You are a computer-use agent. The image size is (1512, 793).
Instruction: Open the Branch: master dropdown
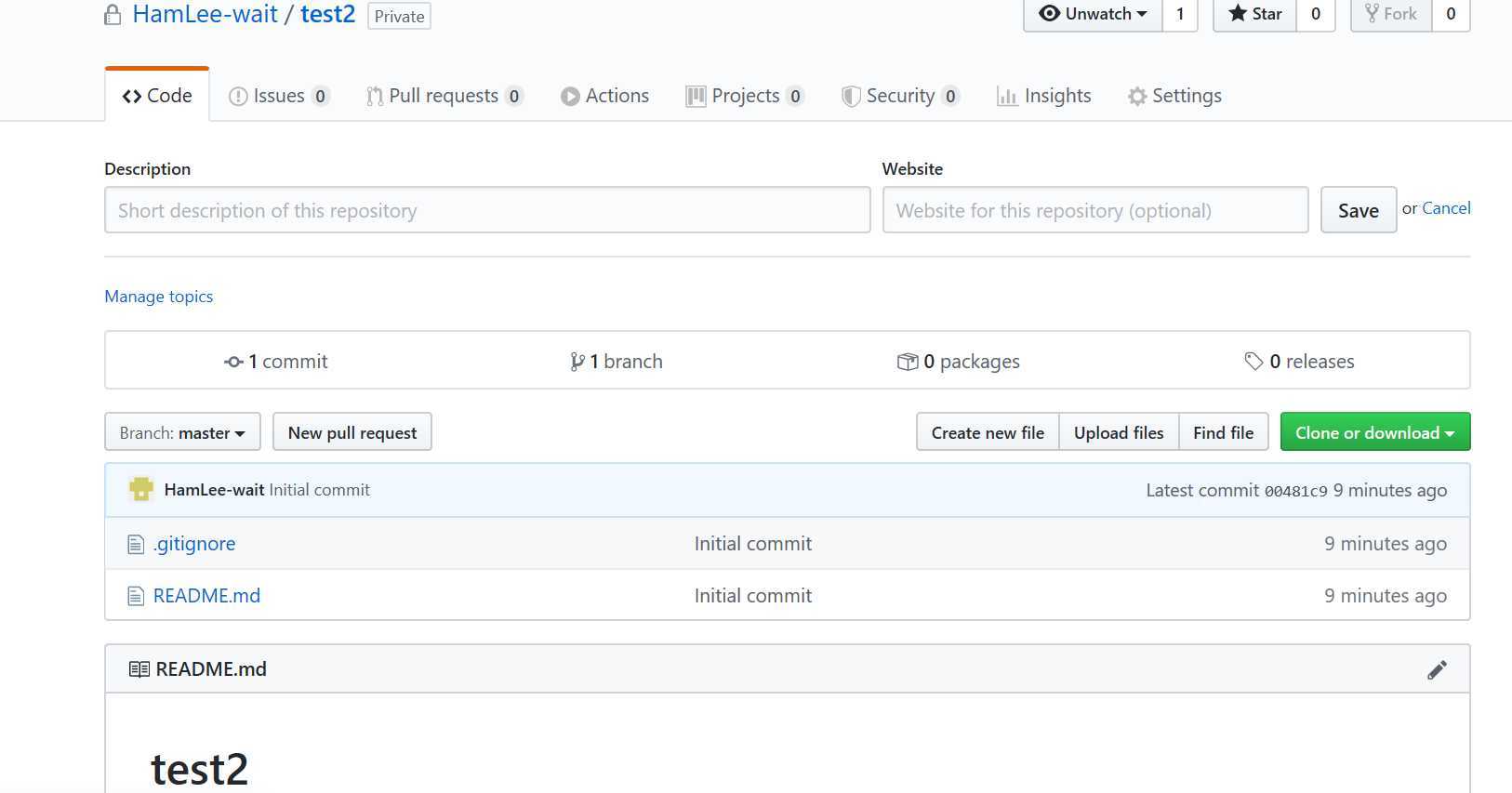182,432
